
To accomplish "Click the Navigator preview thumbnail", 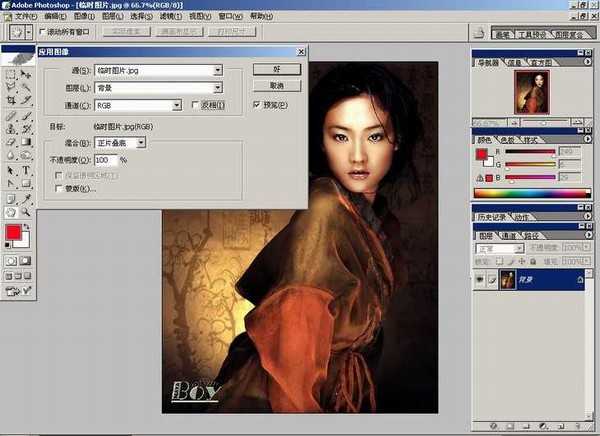I will click(532, 92).
